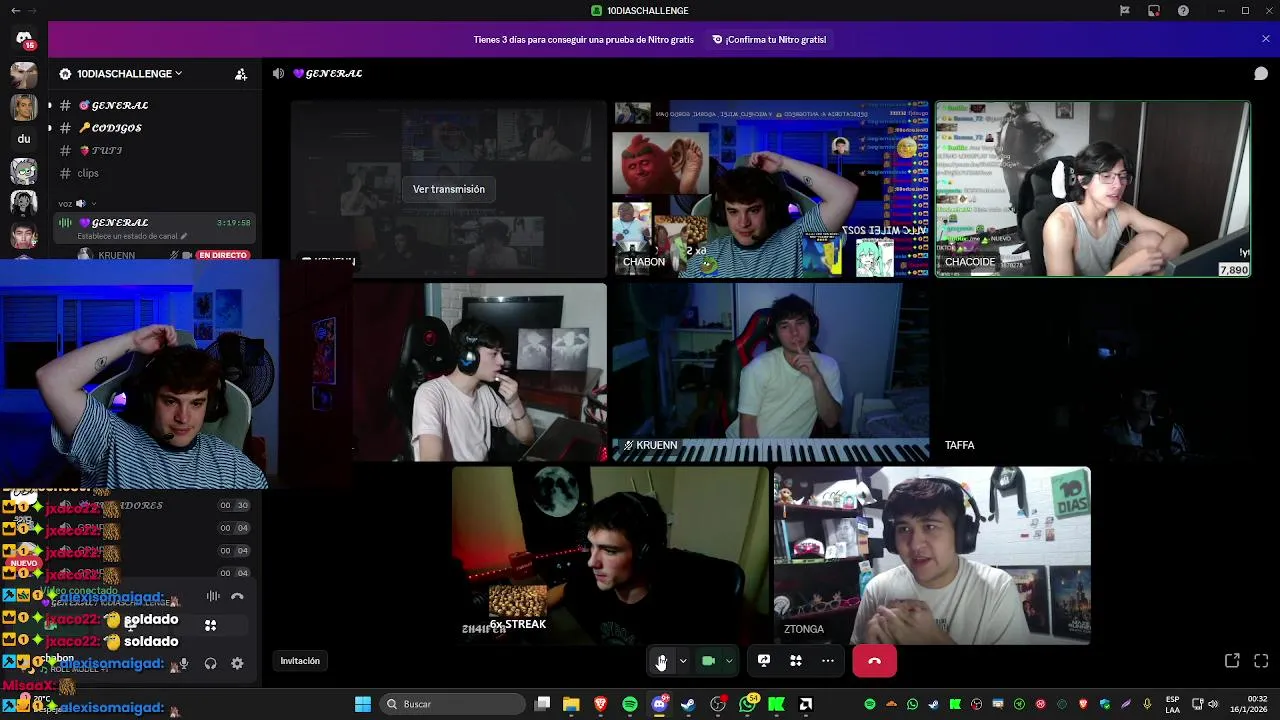
Task: Focus TAFFA's dark video tile
Action: coord(1092,372)
